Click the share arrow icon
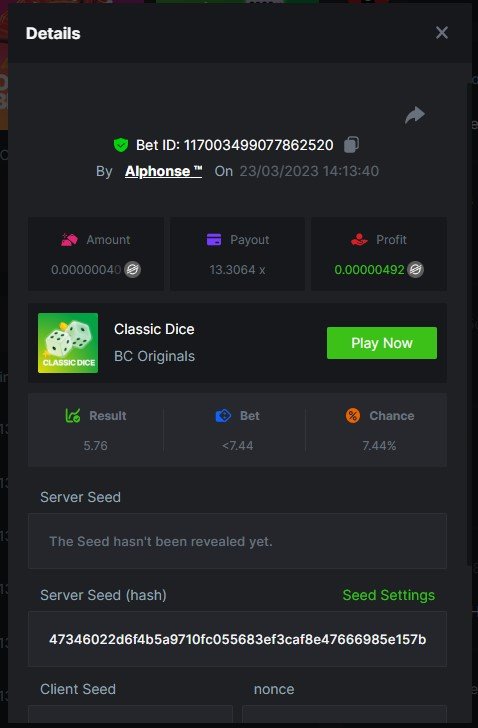The height and width of the screenshot is (728, 478). click(414, 115)
